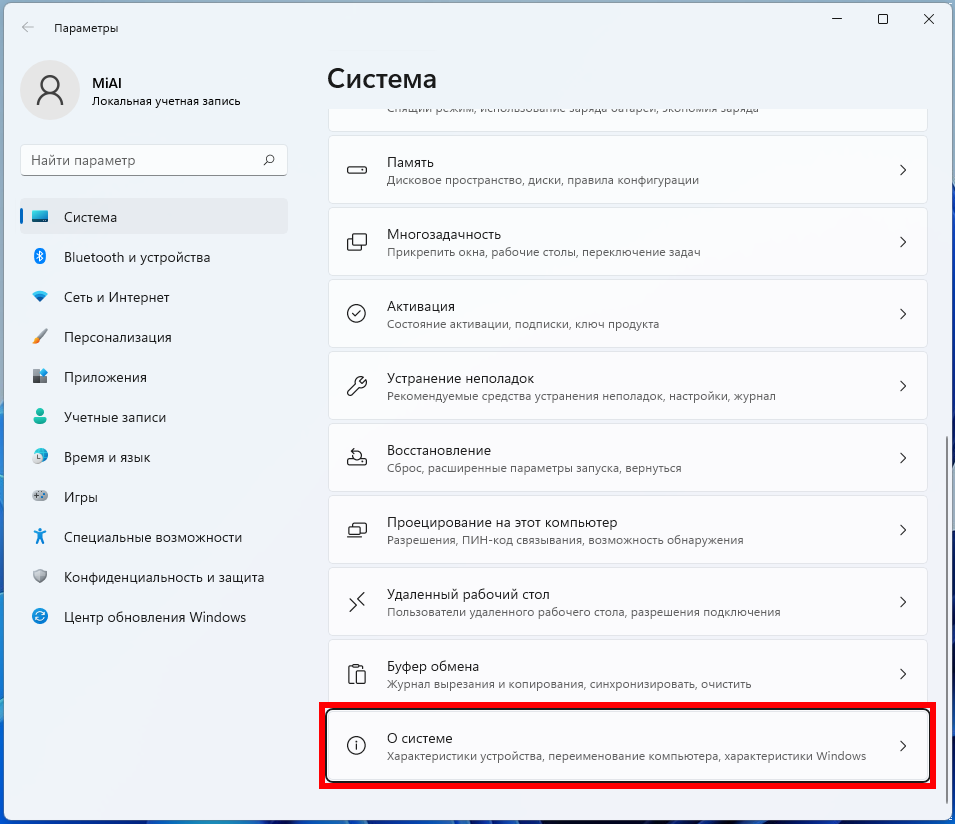
Task: Open the О системе chevron arrow
Action: point(902,746)
